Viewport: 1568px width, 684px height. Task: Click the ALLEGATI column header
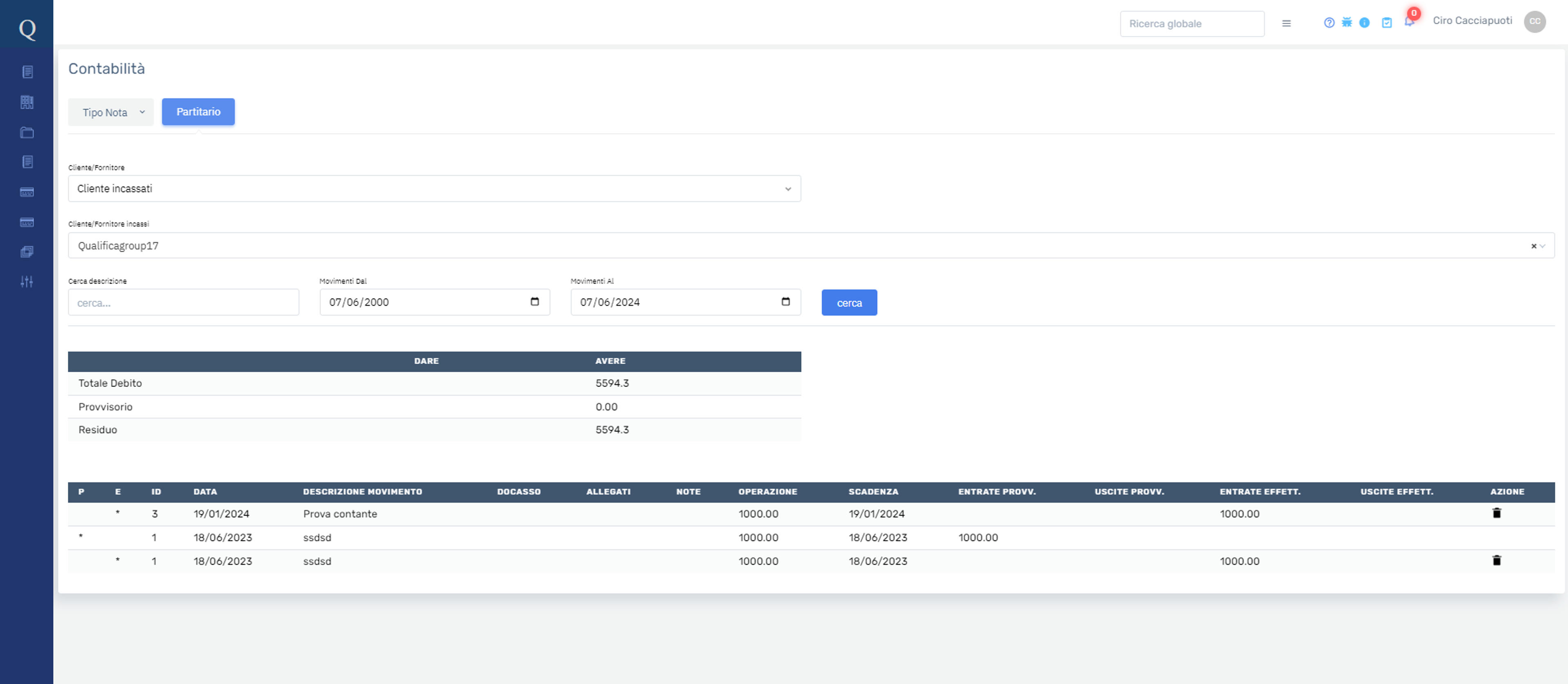click(x=608, y=492)
